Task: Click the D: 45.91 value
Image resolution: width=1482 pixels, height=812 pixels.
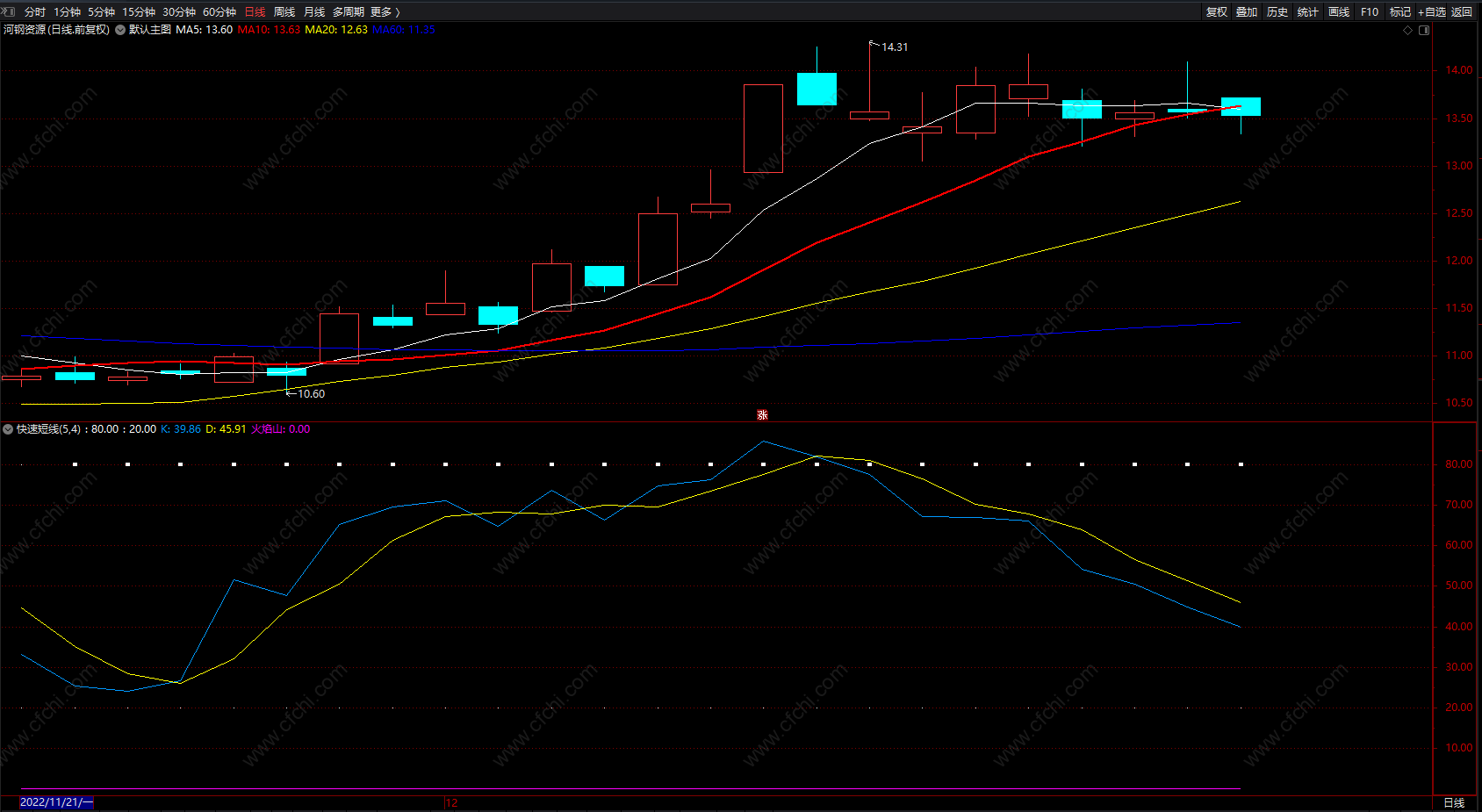Action: click(226, 429)
